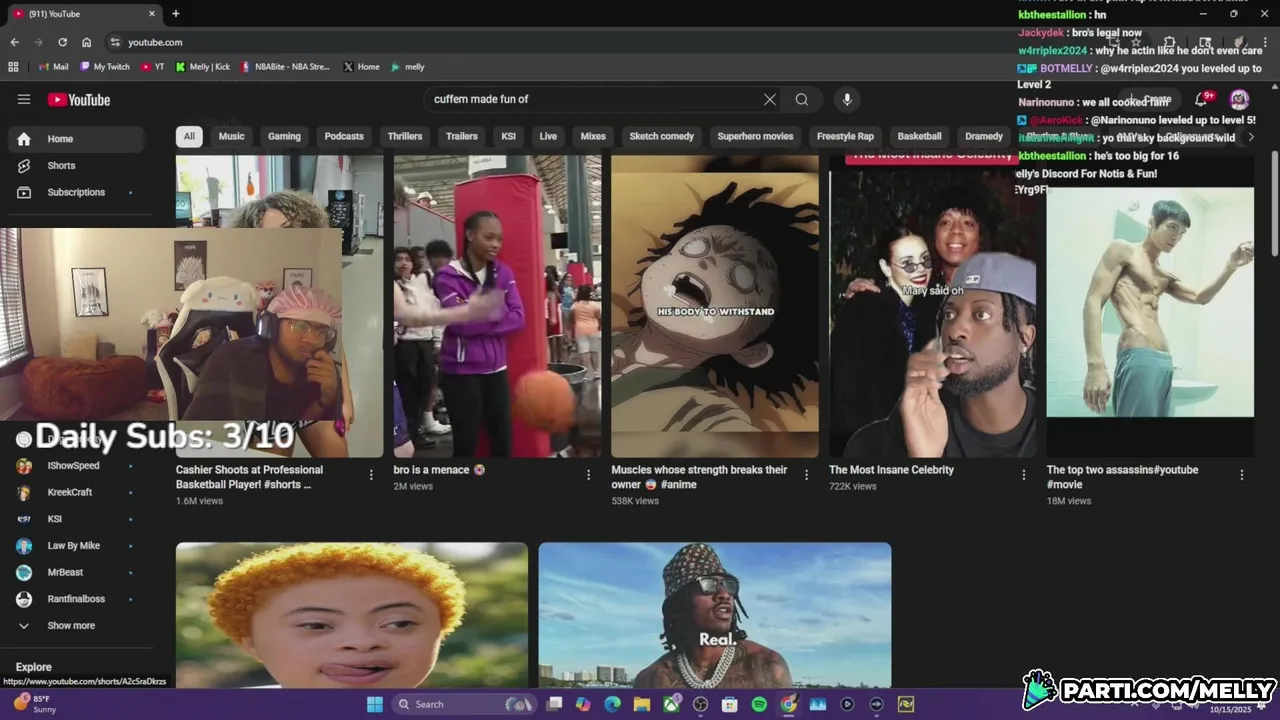Open options for The top two assassins short
The width and height of the screenshot is (1280, 720).
(x=1241, y=475)
